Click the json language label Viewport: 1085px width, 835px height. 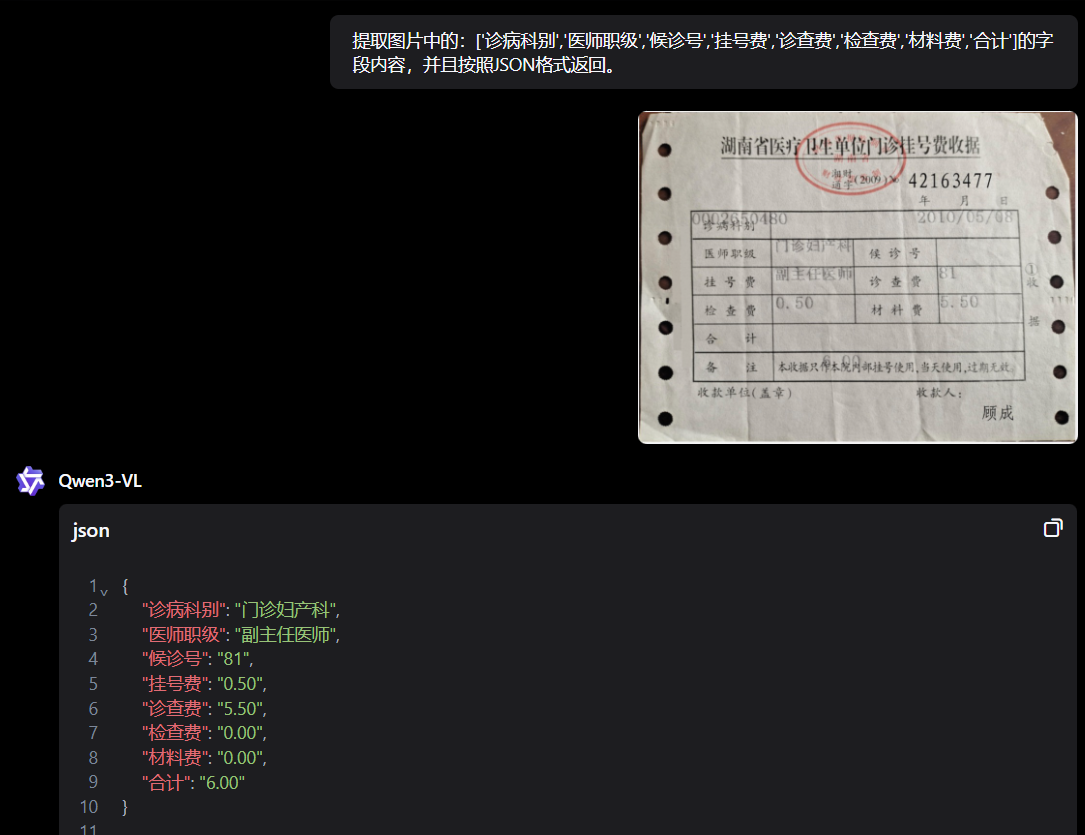click(91, 530)
